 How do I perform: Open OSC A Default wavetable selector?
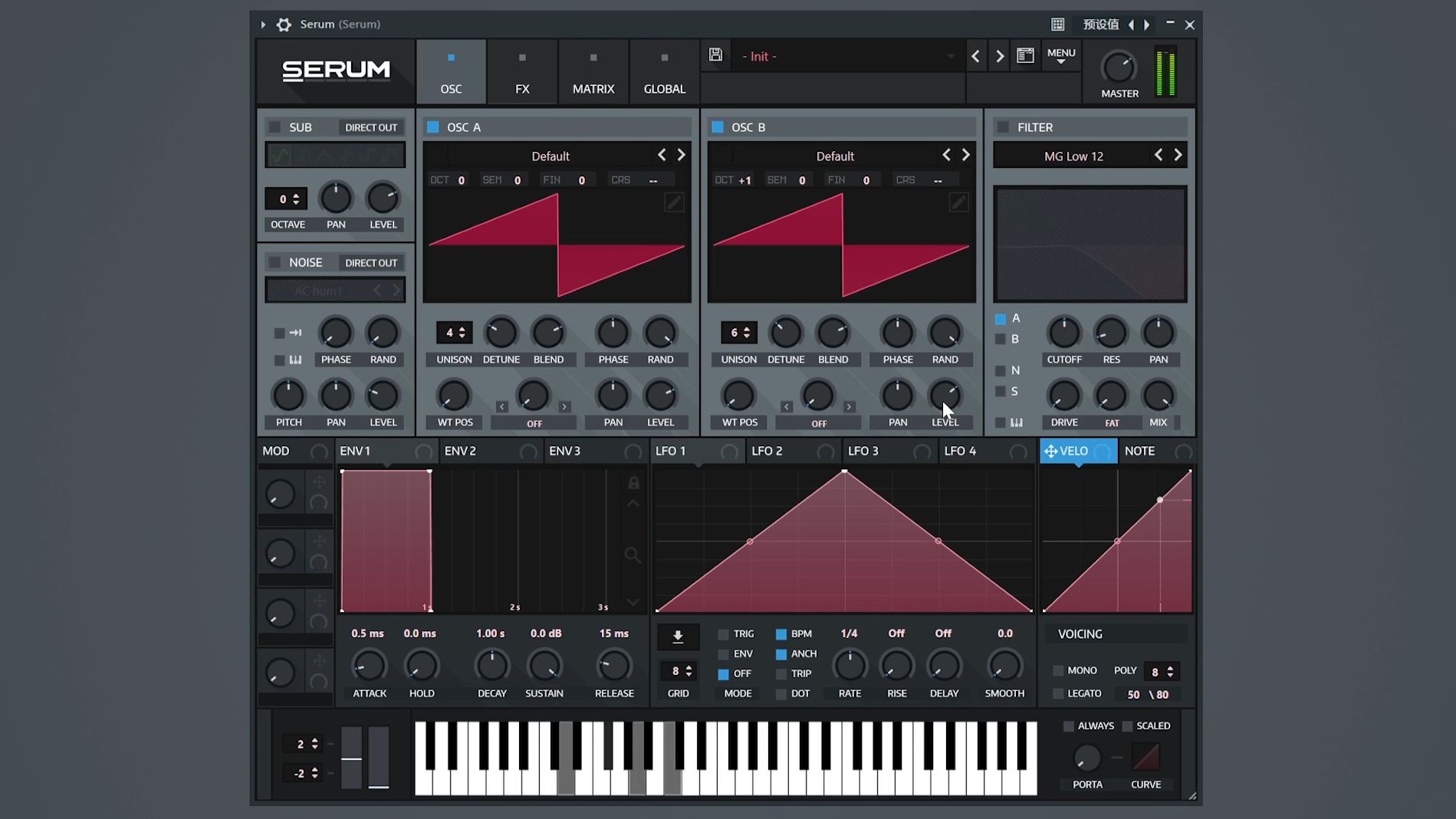[551, 156]
